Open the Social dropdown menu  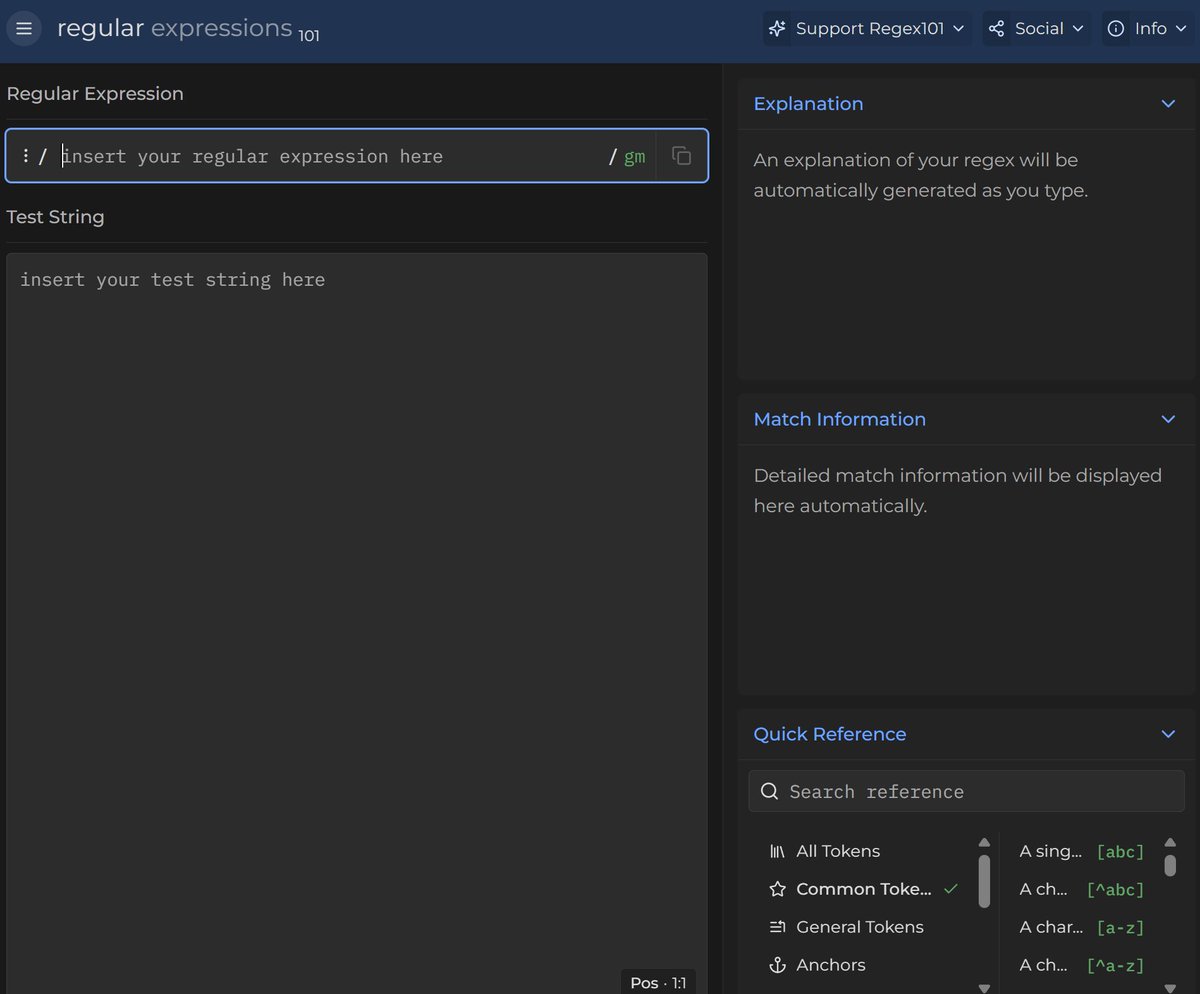1036,29
